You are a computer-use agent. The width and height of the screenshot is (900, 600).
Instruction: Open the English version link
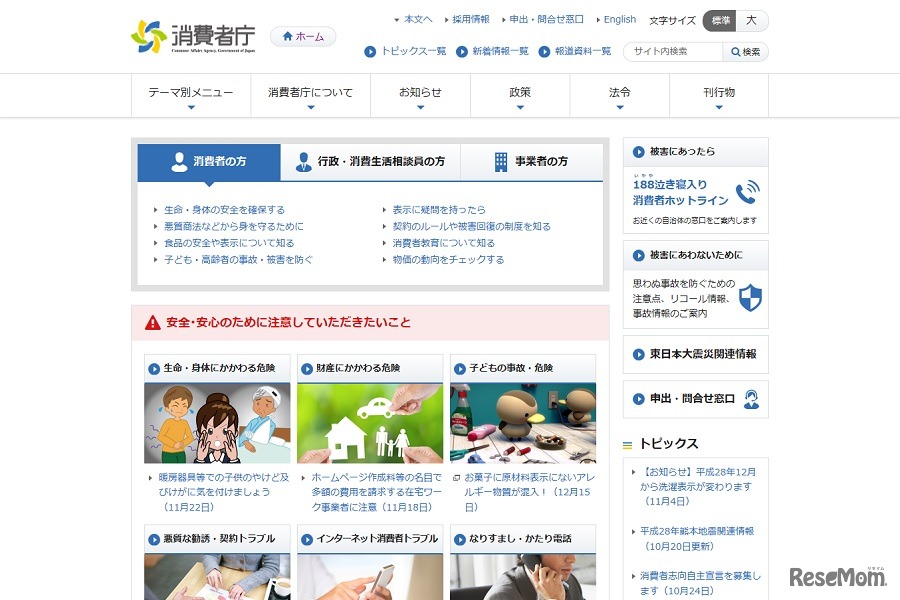618,17
